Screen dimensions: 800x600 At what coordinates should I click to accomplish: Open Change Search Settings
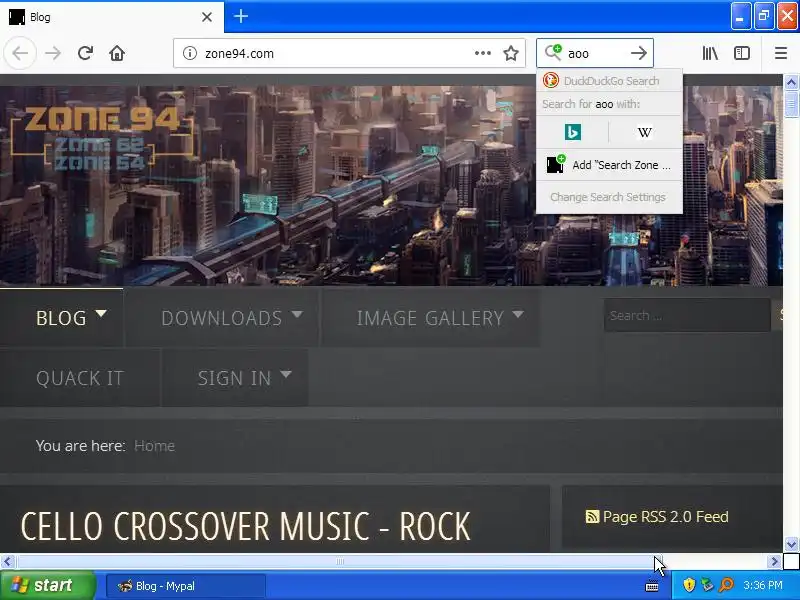[x=609, y=197]
